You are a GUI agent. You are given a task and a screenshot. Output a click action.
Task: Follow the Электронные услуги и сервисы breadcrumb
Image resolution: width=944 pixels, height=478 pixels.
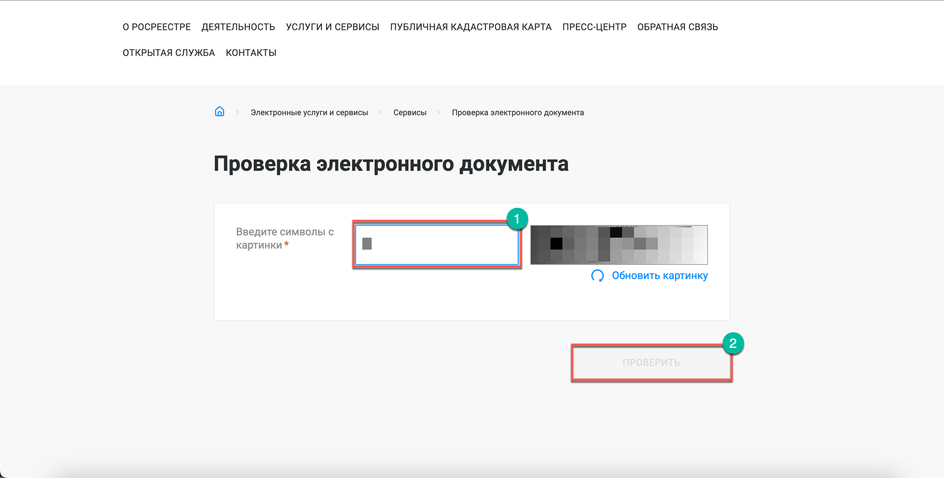pos(309,113)
